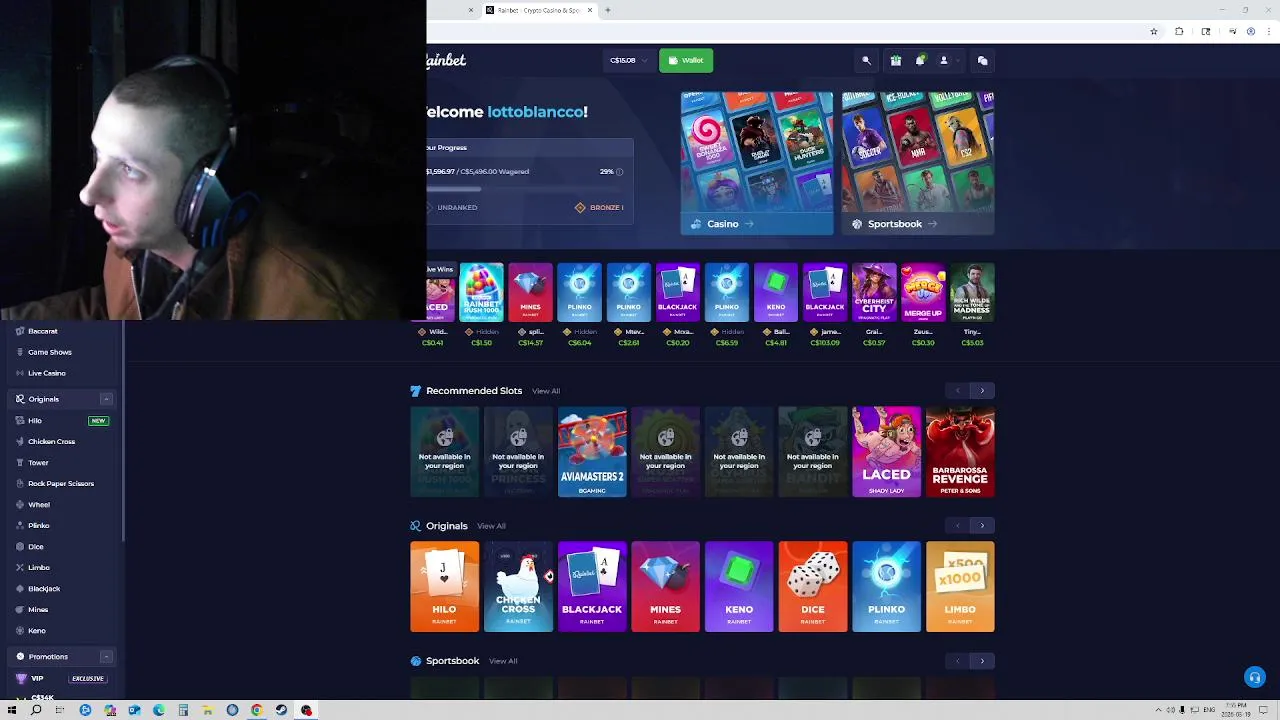
Task: Open the chat bubbles icon
Action: [983, 60]
